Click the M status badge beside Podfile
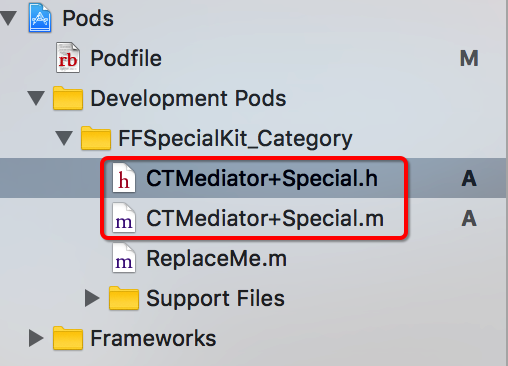 coord(469,58)
